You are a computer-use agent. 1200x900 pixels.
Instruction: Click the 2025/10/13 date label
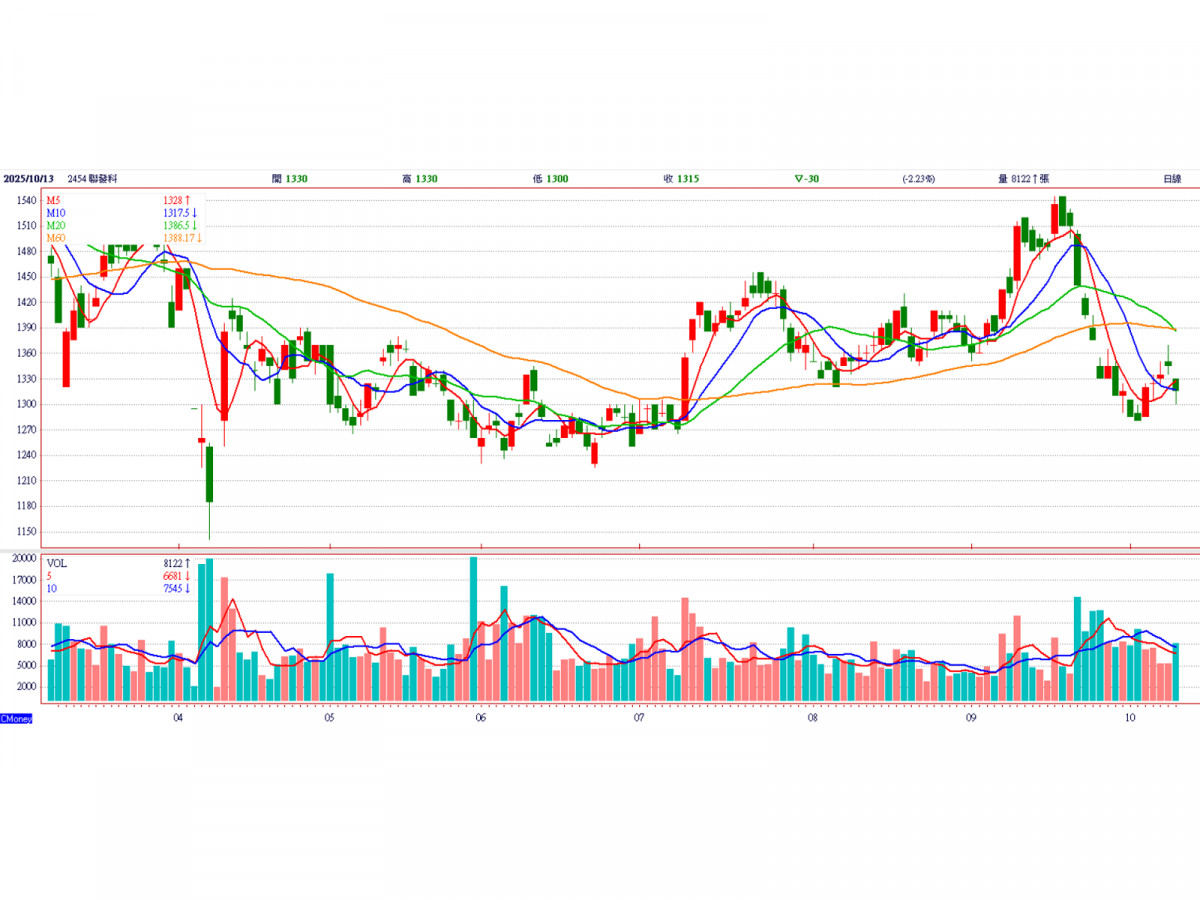pos(27,179)
